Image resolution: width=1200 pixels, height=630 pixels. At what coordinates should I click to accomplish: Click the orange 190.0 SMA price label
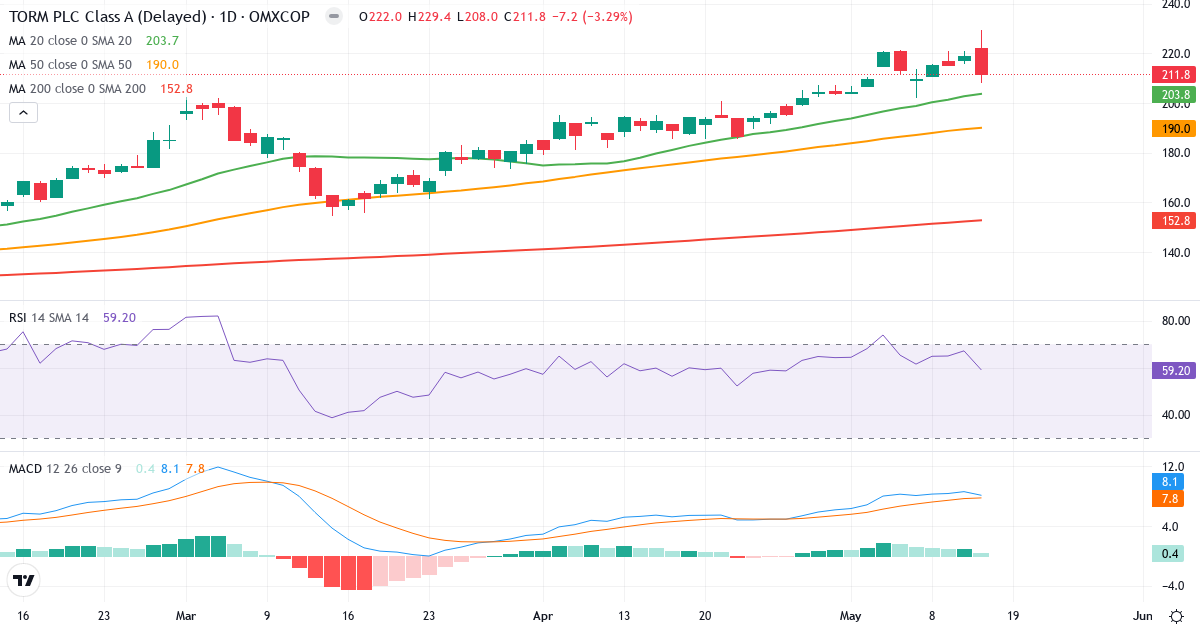[1175, 128]
